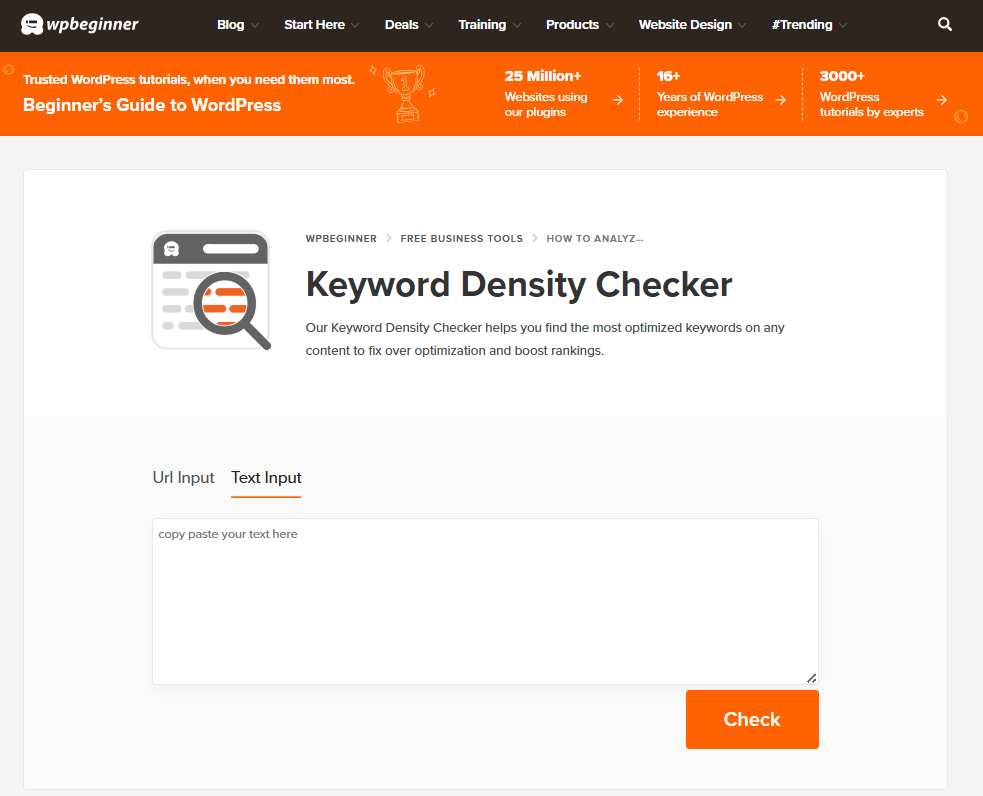Click the WPBEGINNER breadcrumb link
The width and height of the screenshot is (983, 796).
coord(341,239)
